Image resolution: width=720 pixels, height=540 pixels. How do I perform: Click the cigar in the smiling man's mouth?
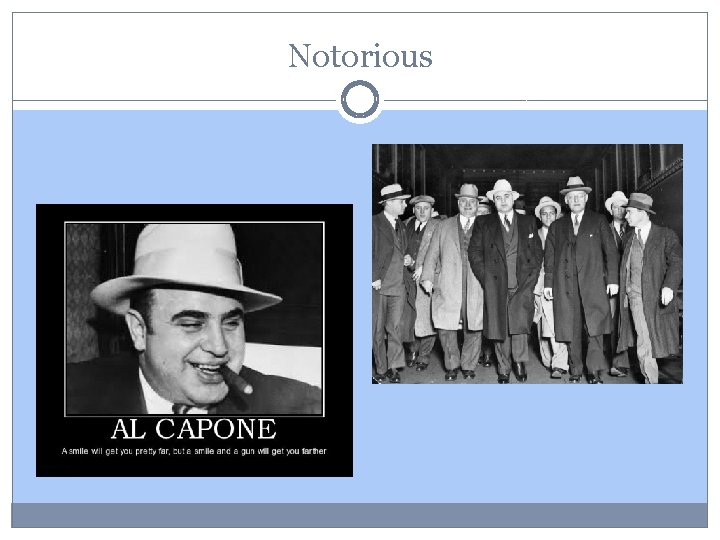[x=236, y=379]
